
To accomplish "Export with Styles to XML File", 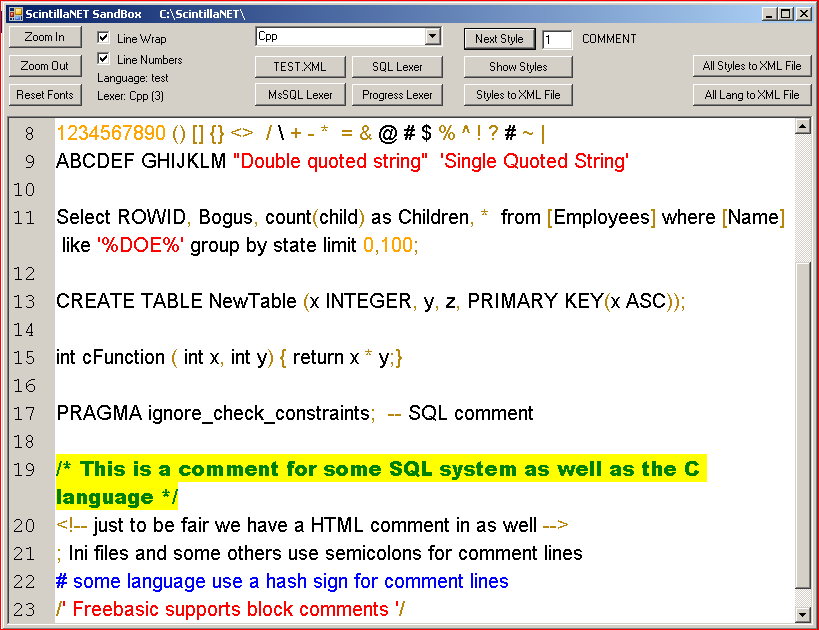I will pos(518,95).
